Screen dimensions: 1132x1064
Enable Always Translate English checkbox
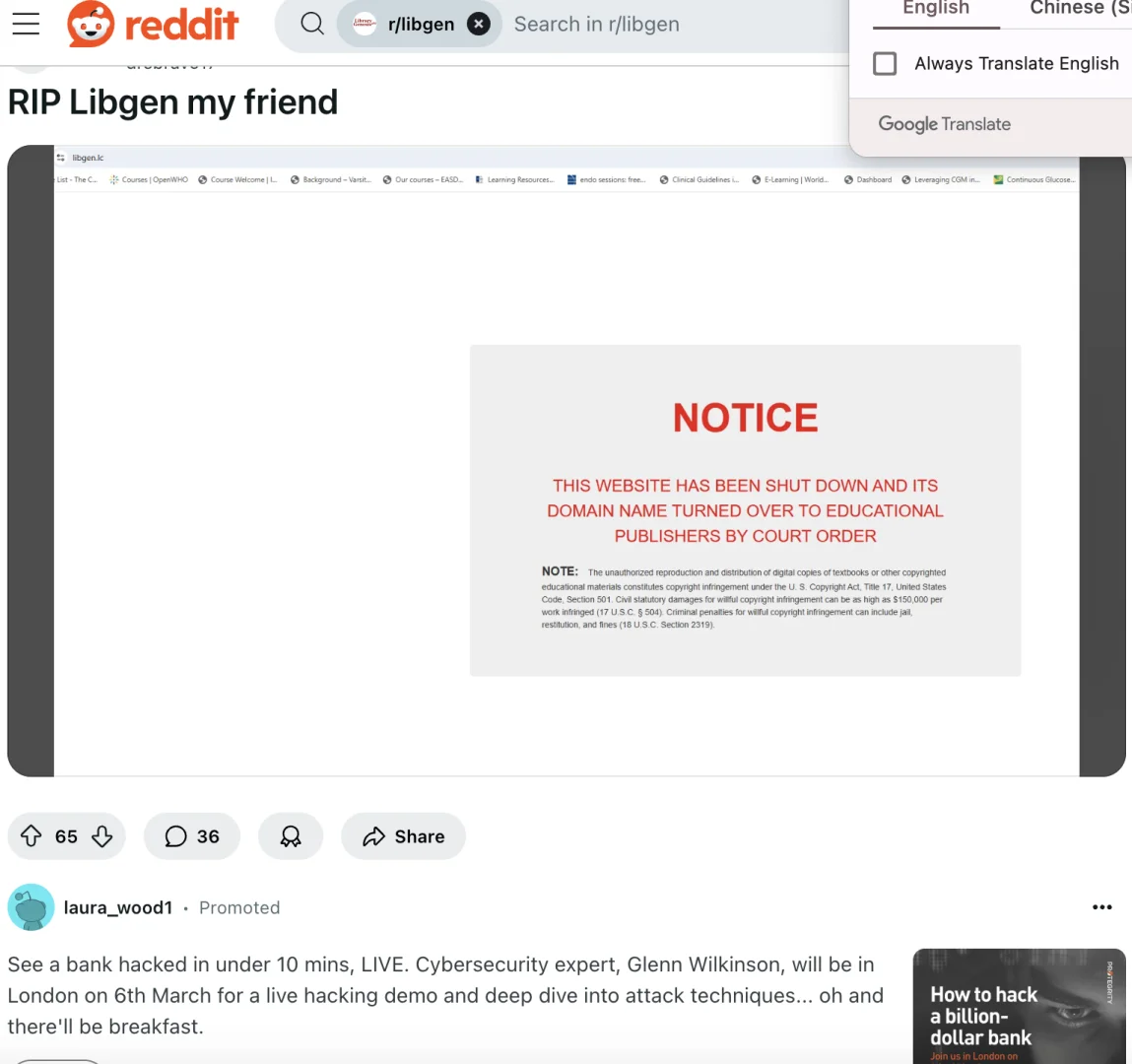[885, 63]
